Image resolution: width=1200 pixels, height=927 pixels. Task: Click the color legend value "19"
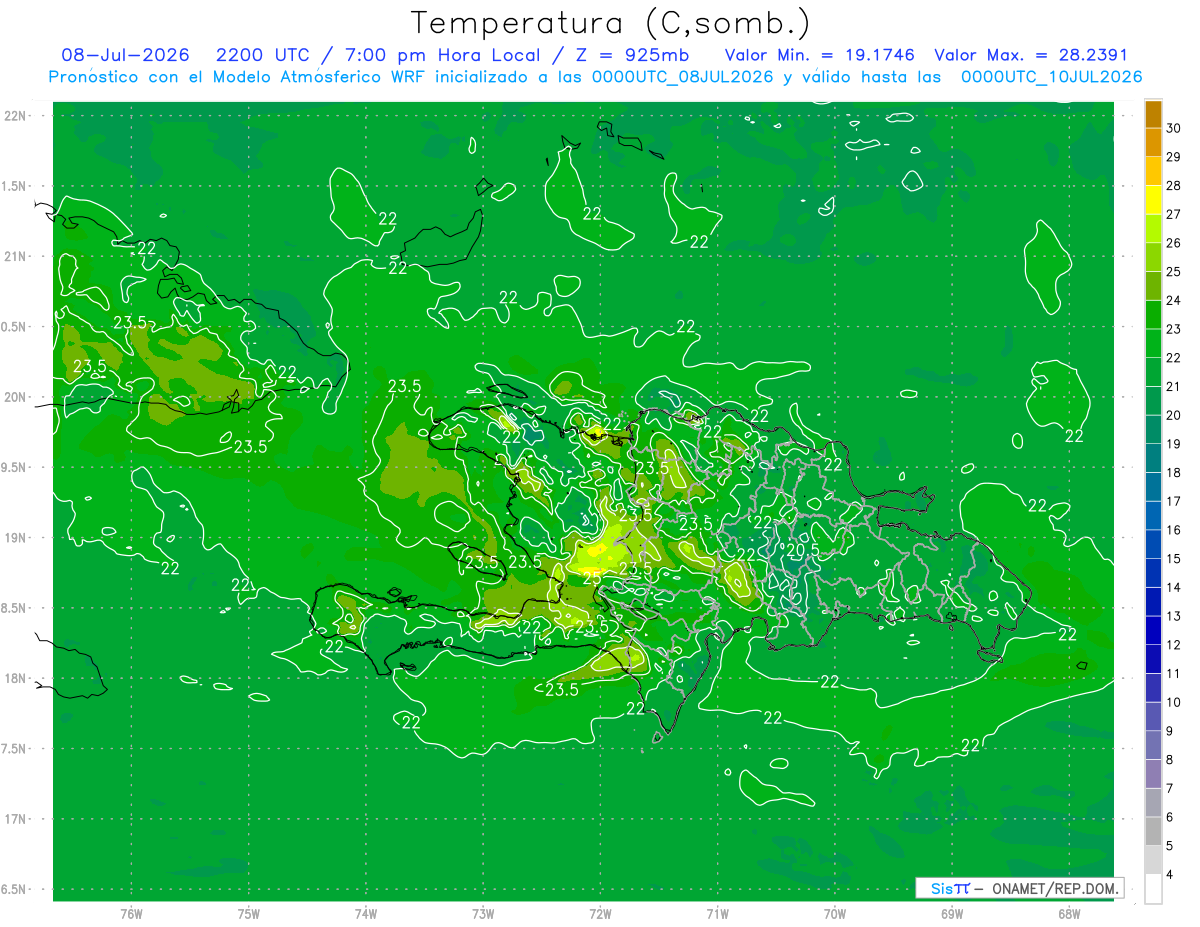click(1174, 443)
